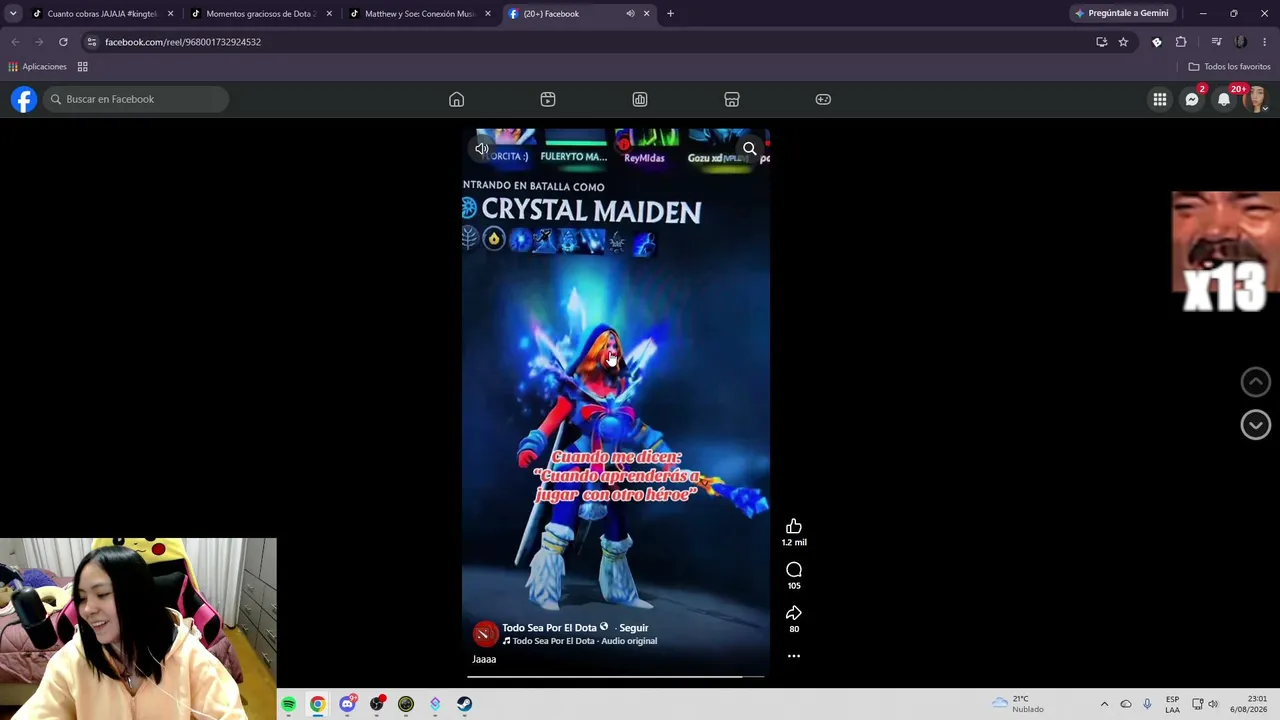Screen dimensions: 1280x720
Task: Open the Gaming controller icon
Action: pos(823,99)
